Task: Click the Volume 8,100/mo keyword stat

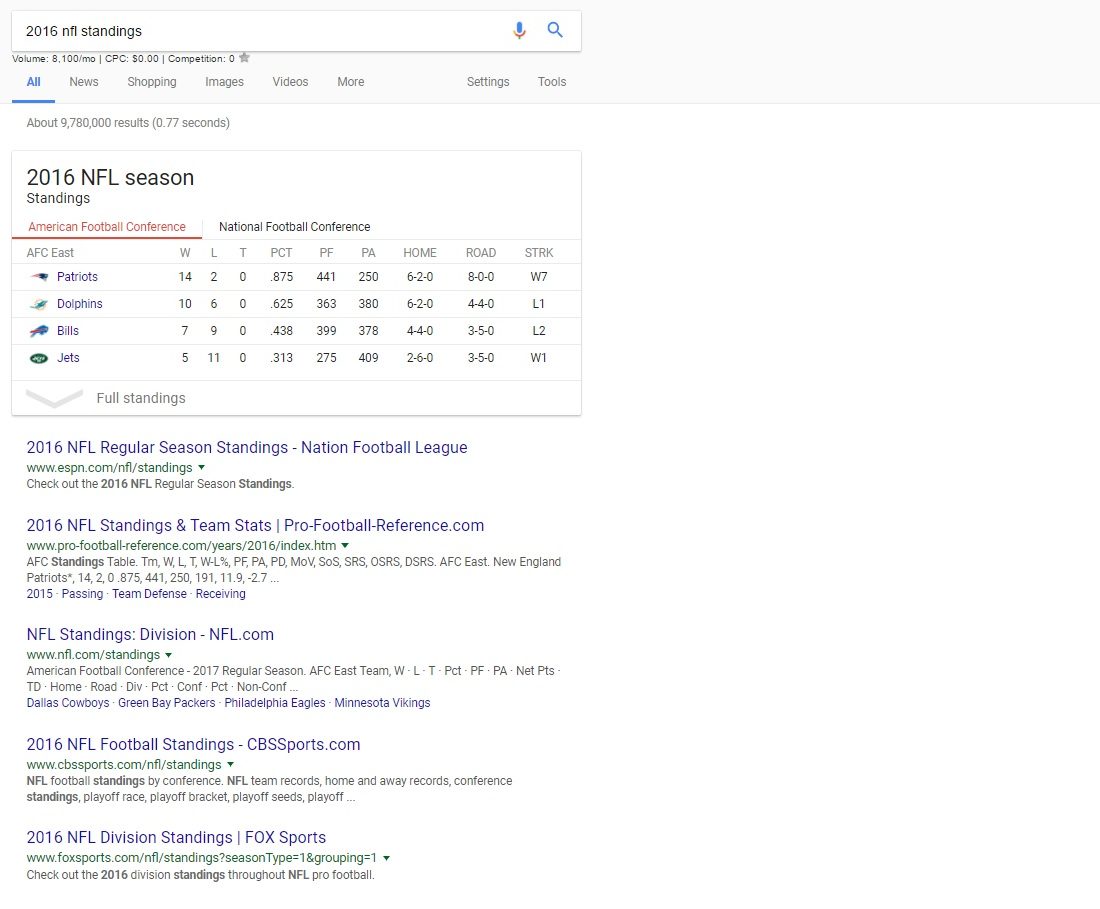Action: pyautogui.click(x=53, y=59)
